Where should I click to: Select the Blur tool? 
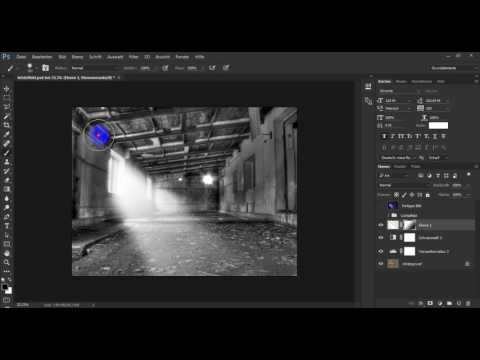tap(6, 198)
